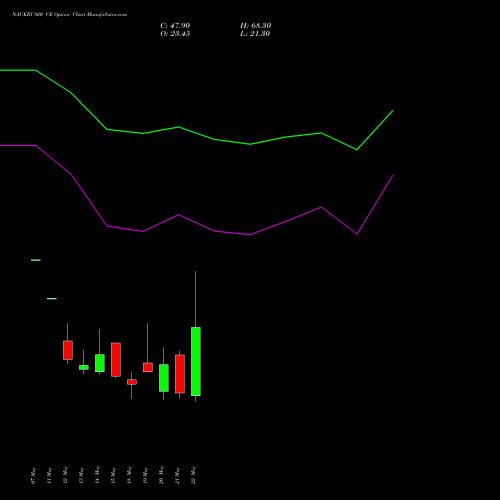500x500 pixels.
Task: Click the 15 May date label
Action: point(113,476)
